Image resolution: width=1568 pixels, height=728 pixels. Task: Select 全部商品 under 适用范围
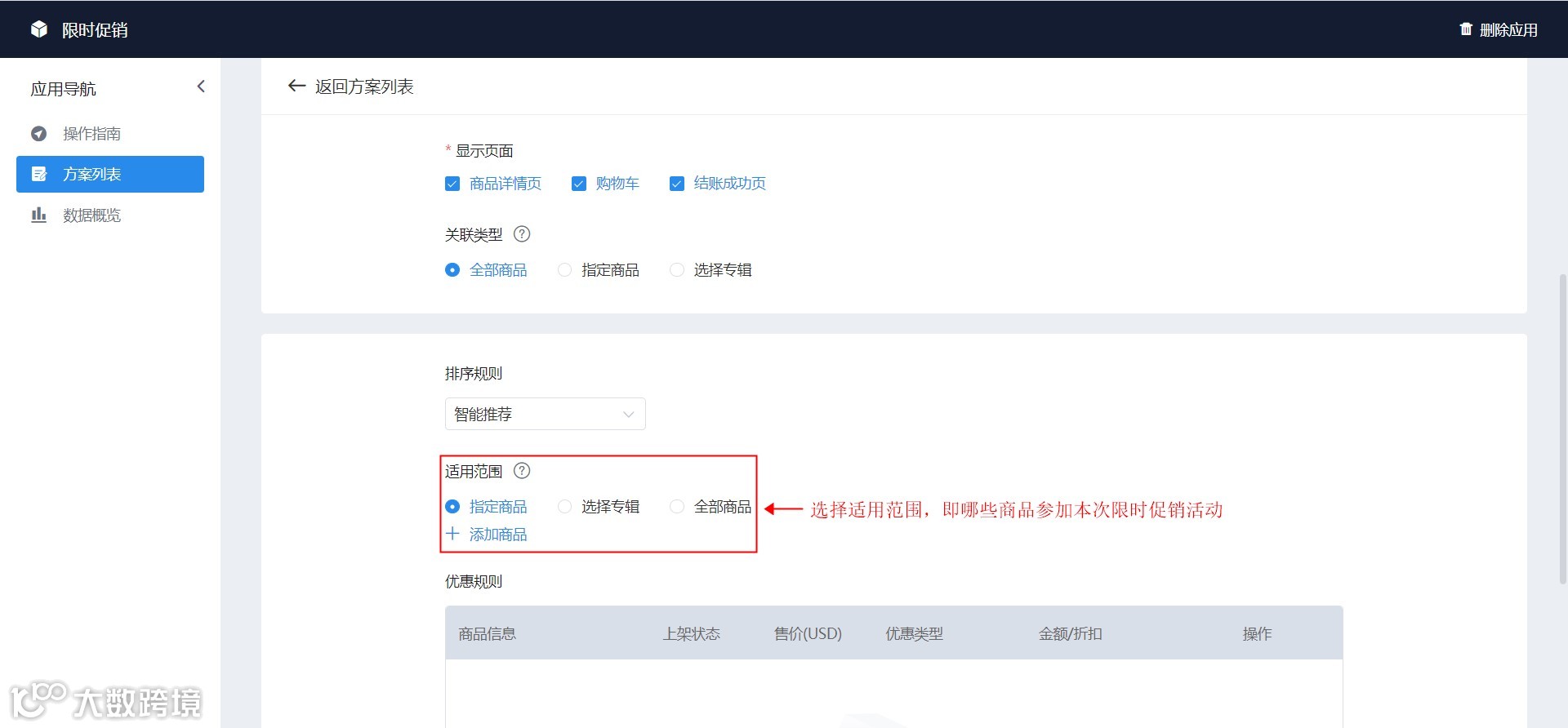point(677,507)
